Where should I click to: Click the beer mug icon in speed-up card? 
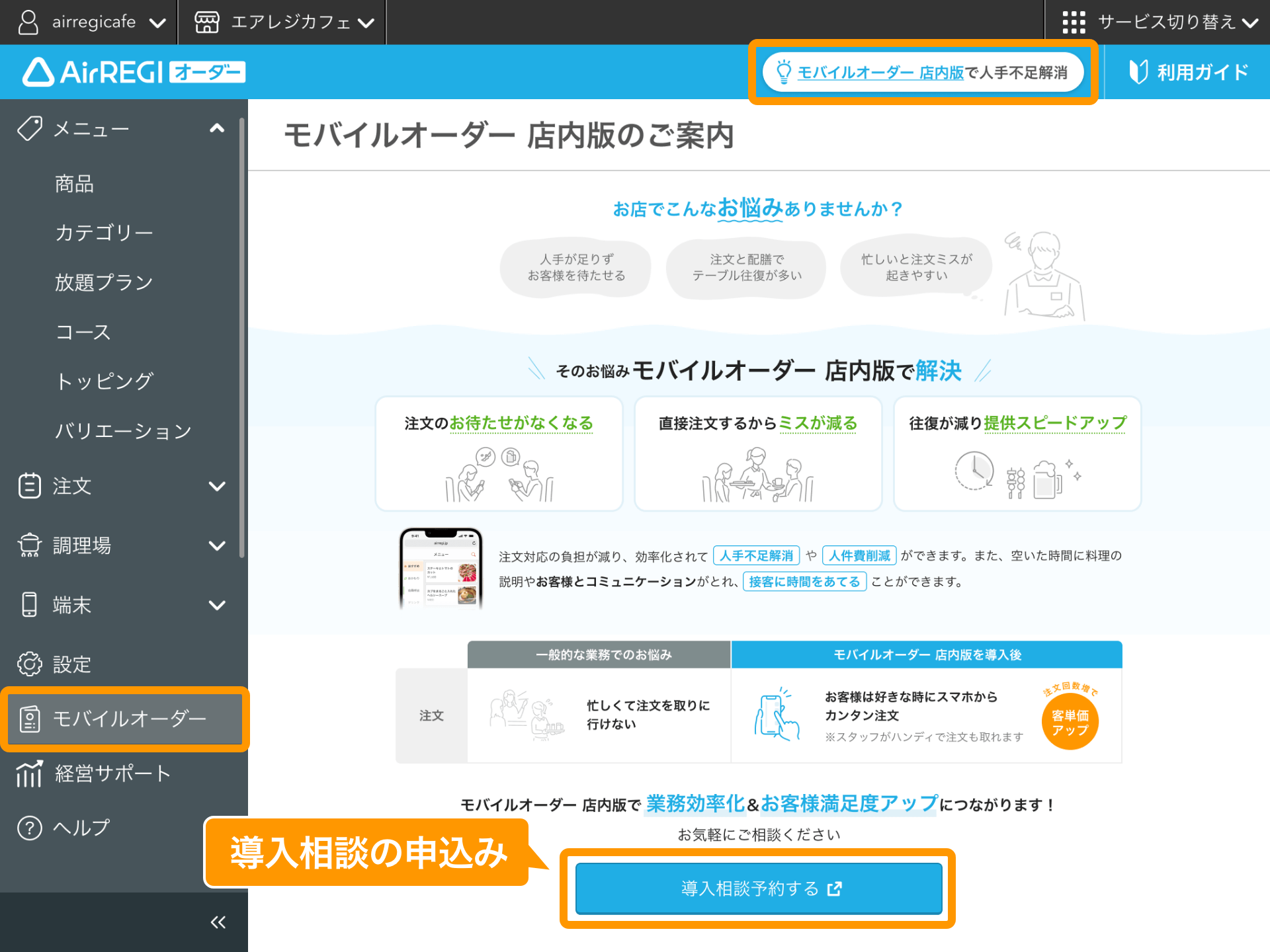tap(1048, 479)
